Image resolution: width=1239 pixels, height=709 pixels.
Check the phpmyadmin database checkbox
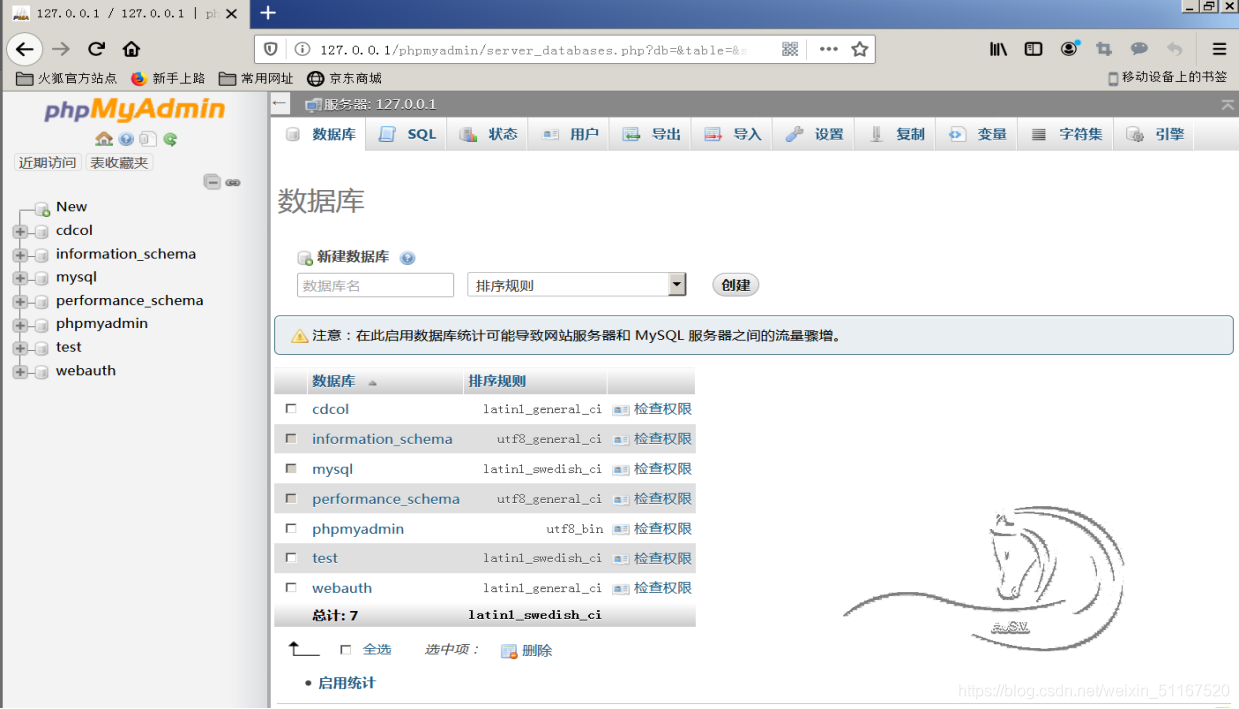[291, 528]
